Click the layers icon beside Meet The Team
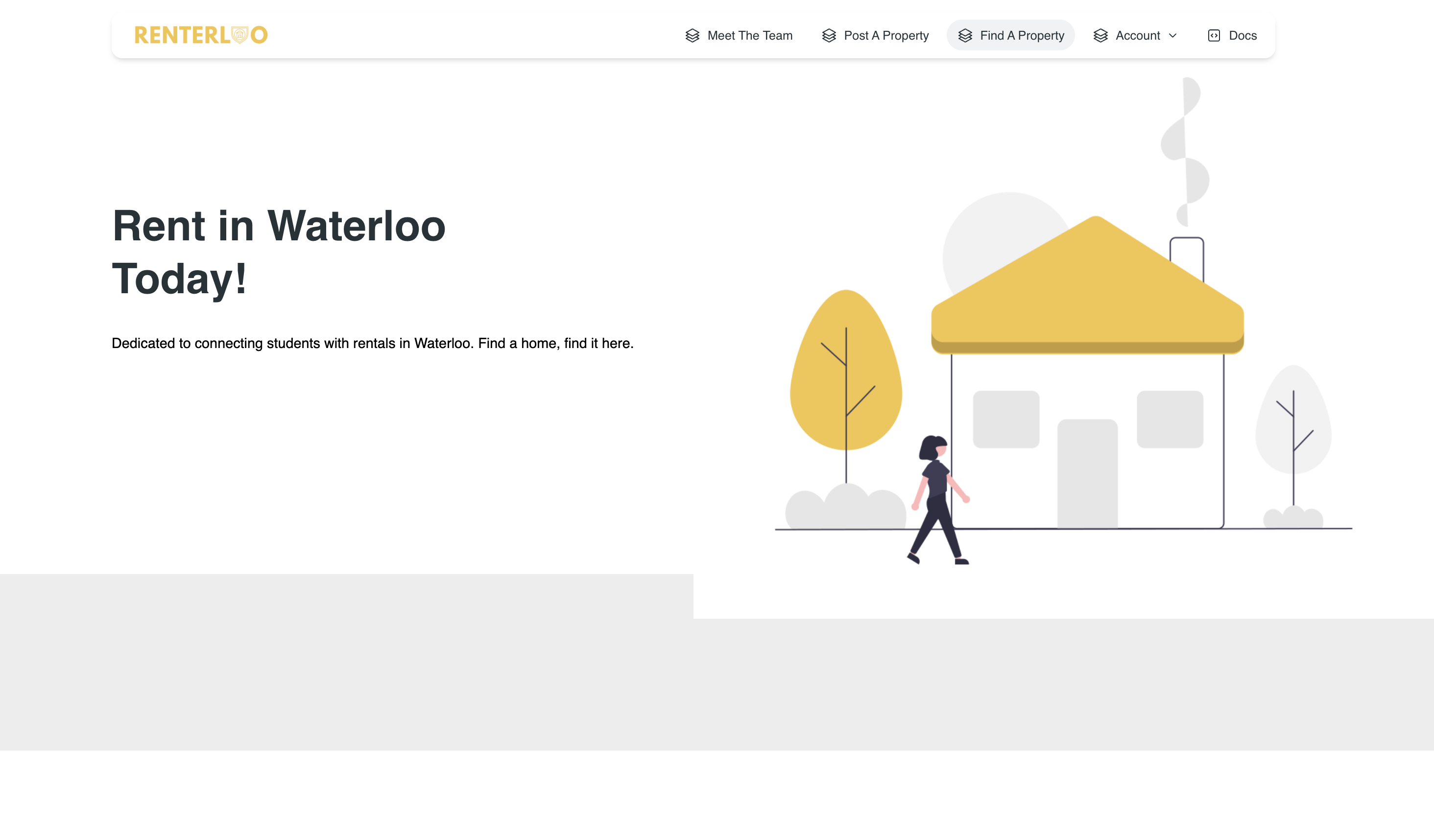This screenshot has width=1434, height=840. pos(692,35)
